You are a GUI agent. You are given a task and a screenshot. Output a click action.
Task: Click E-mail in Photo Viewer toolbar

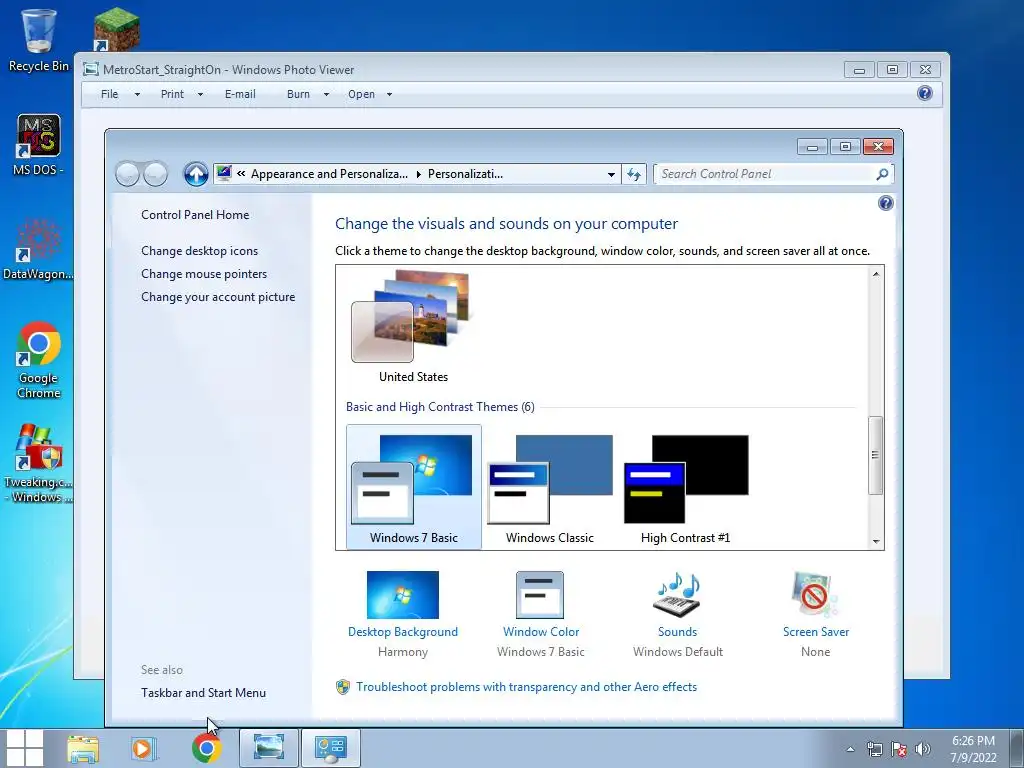(x=240, y=94)
